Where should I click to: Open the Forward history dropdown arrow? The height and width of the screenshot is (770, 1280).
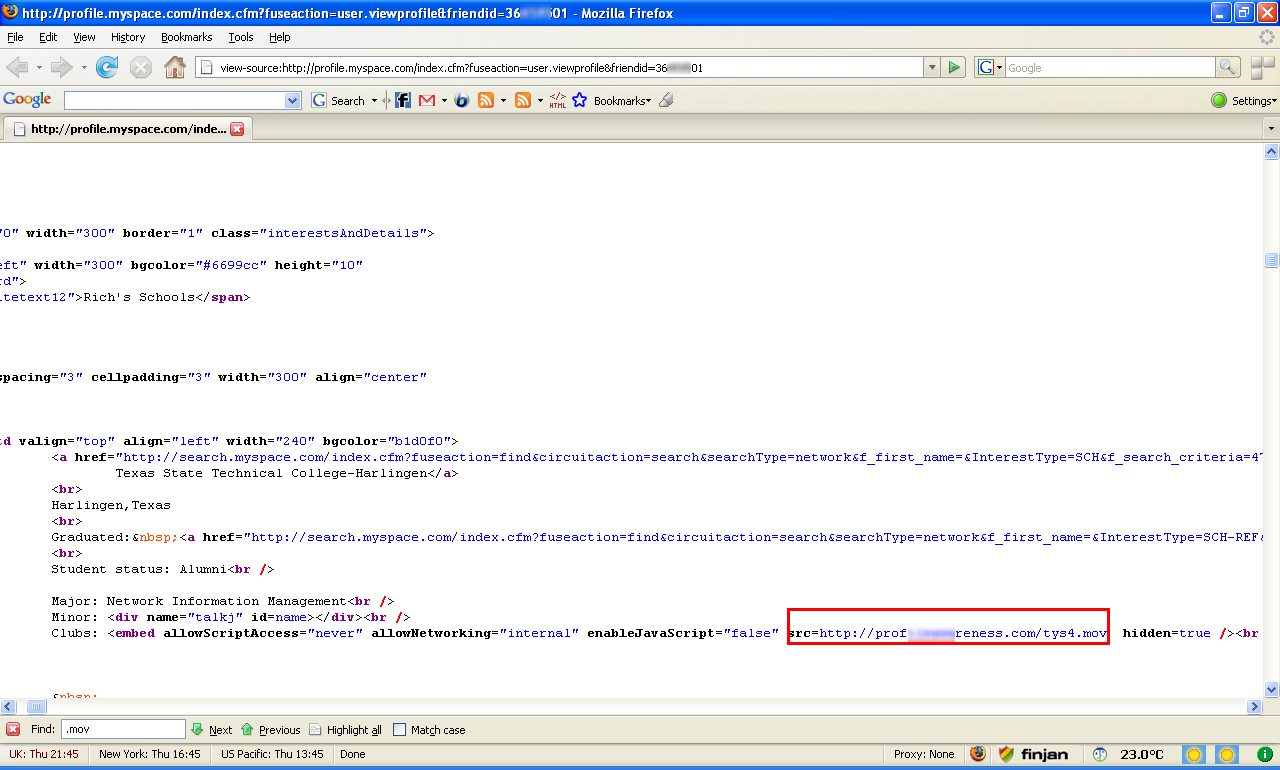click(84, 68)
